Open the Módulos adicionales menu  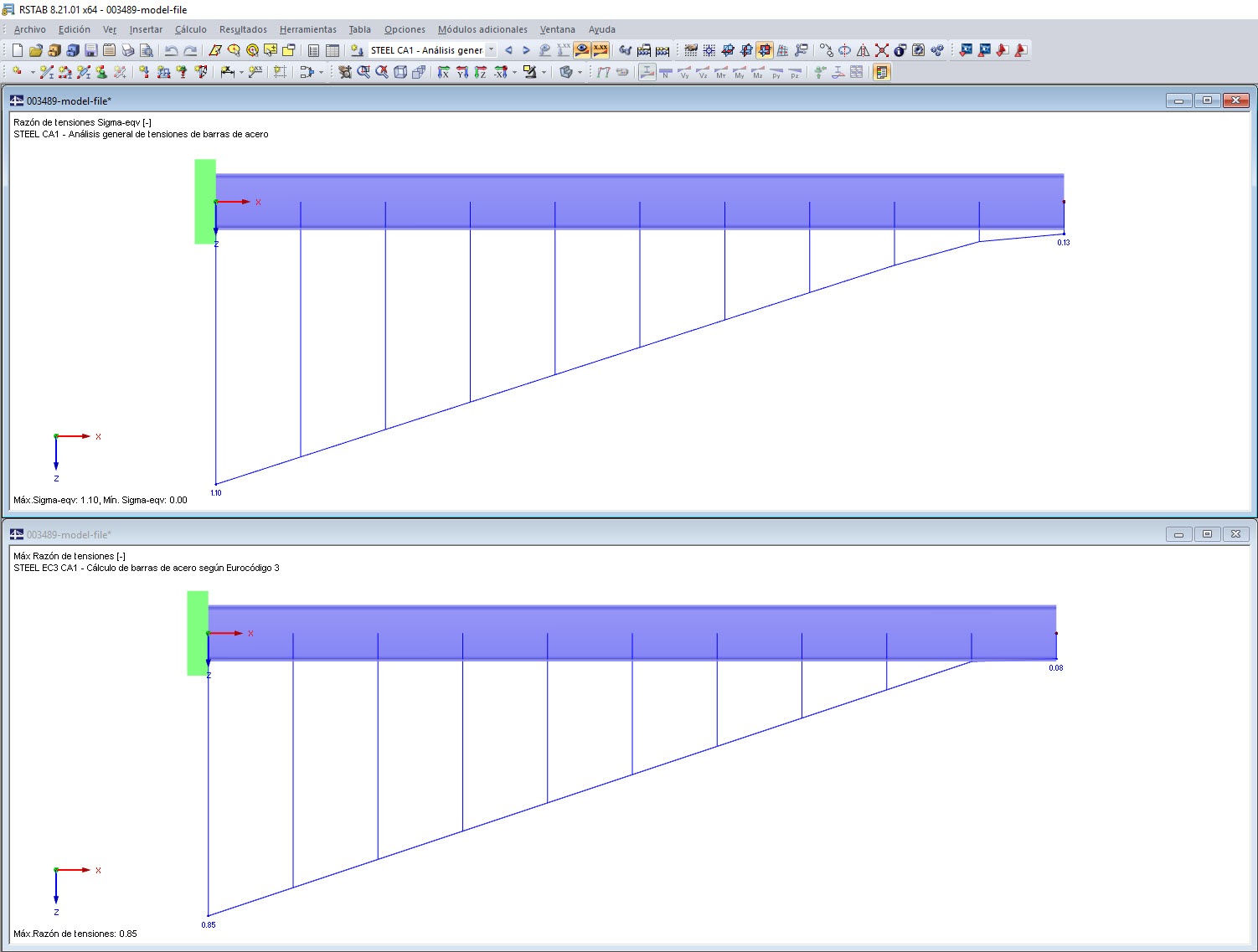(x=482, y=29)
